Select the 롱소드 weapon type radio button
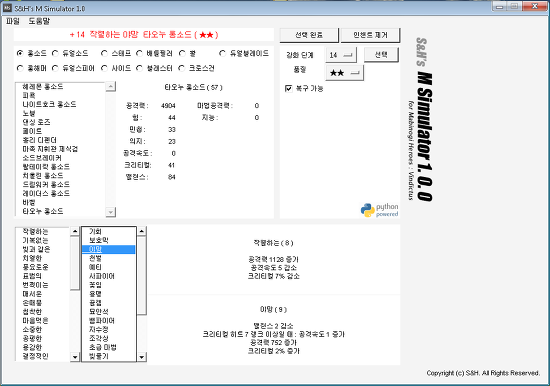Viewport: 550px width, 386px height. [x=20, y=53]
